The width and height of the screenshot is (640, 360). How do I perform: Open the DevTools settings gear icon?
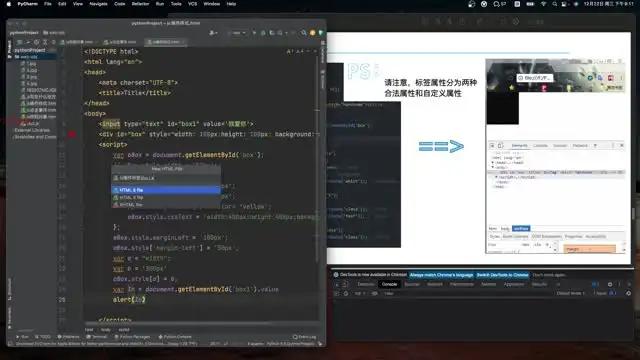click(610, 284)
